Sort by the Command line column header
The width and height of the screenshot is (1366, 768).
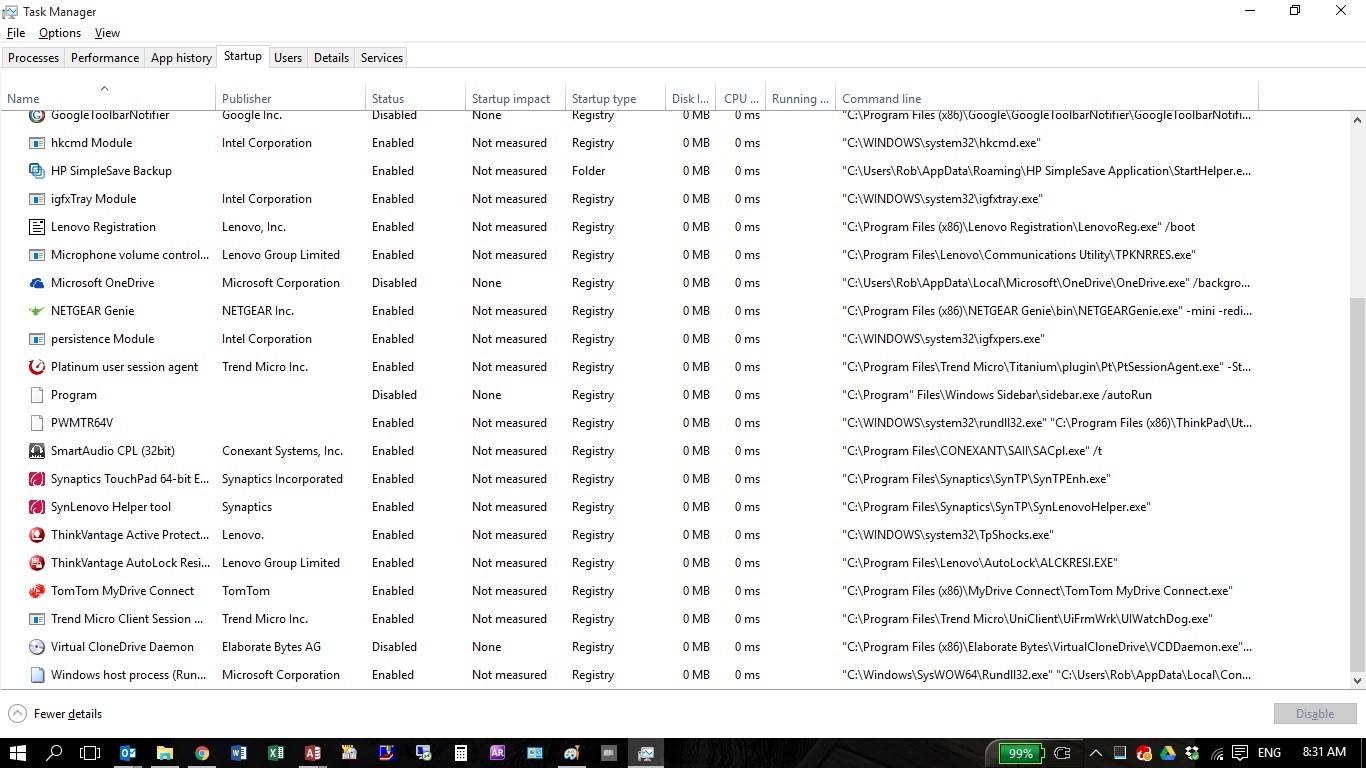[1047, 99]
